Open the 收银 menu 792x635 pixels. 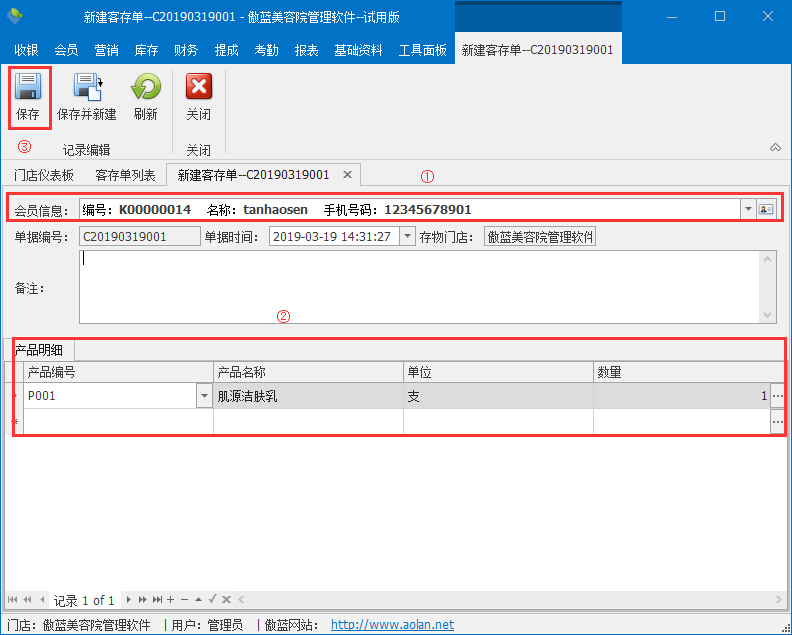click(x=27, y=50)
